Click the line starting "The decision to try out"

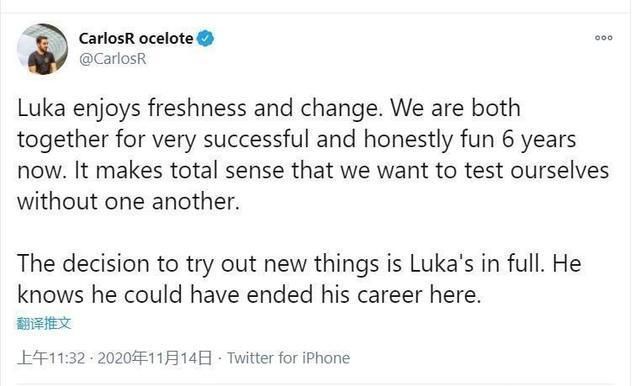(299, 264)
